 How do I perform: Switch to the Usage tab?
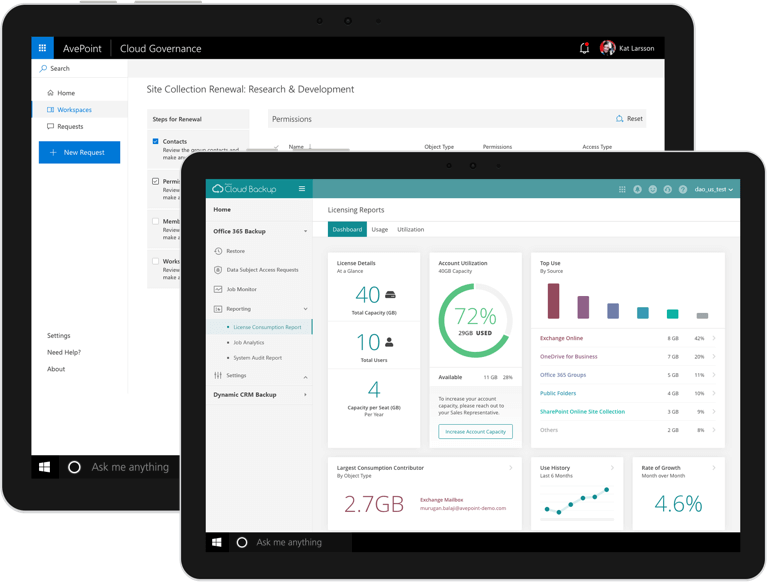pos(380,229)
